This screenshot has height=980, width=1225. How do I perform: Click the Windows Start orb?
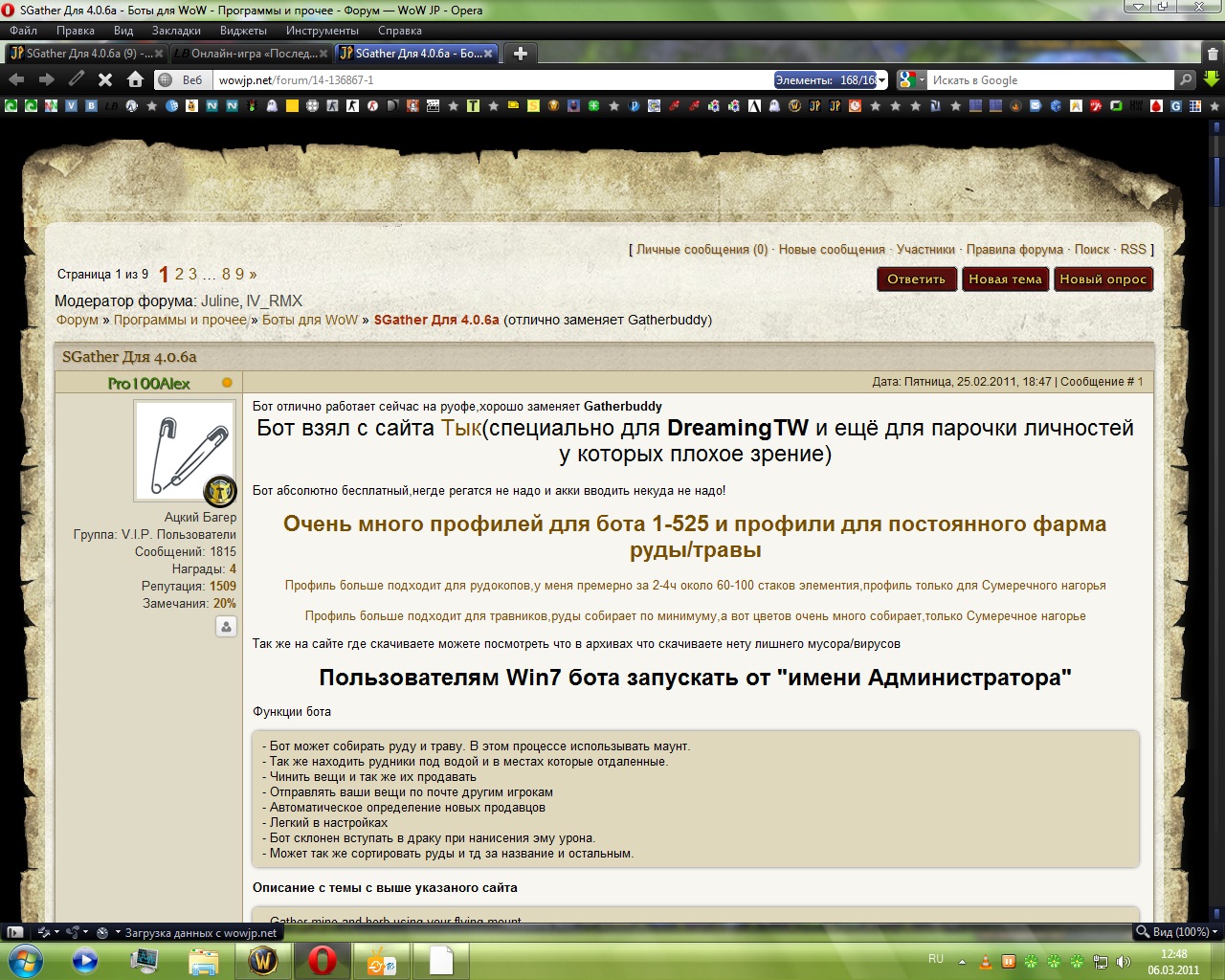point(26,959)
